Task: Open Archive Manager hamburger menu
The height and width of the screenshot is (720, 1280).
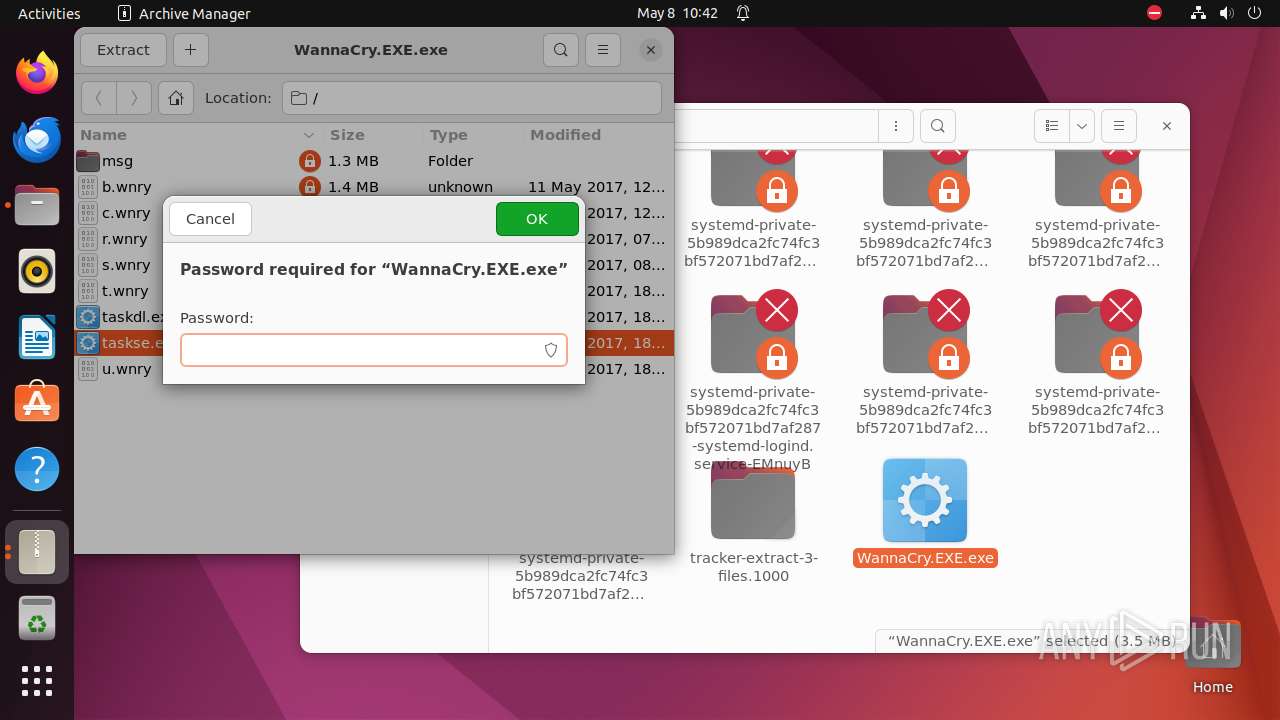Action: tap(602, 50)
